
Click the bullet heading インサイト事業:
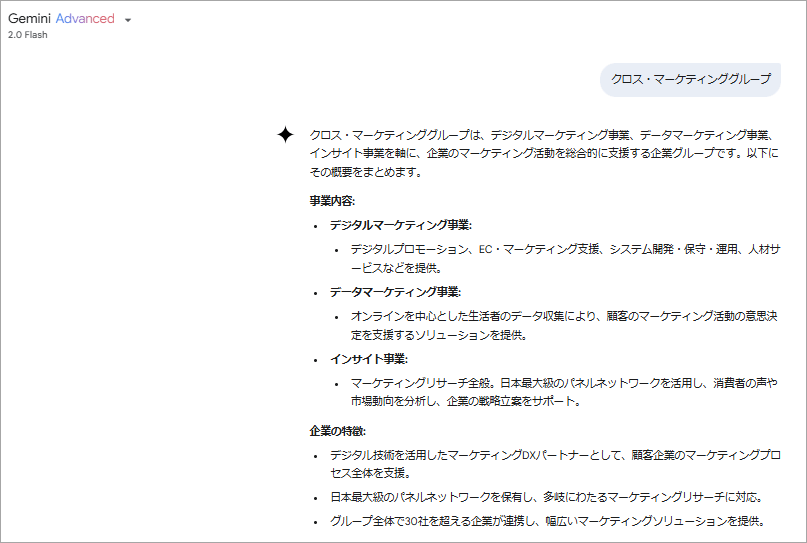[x=369, y=359]
